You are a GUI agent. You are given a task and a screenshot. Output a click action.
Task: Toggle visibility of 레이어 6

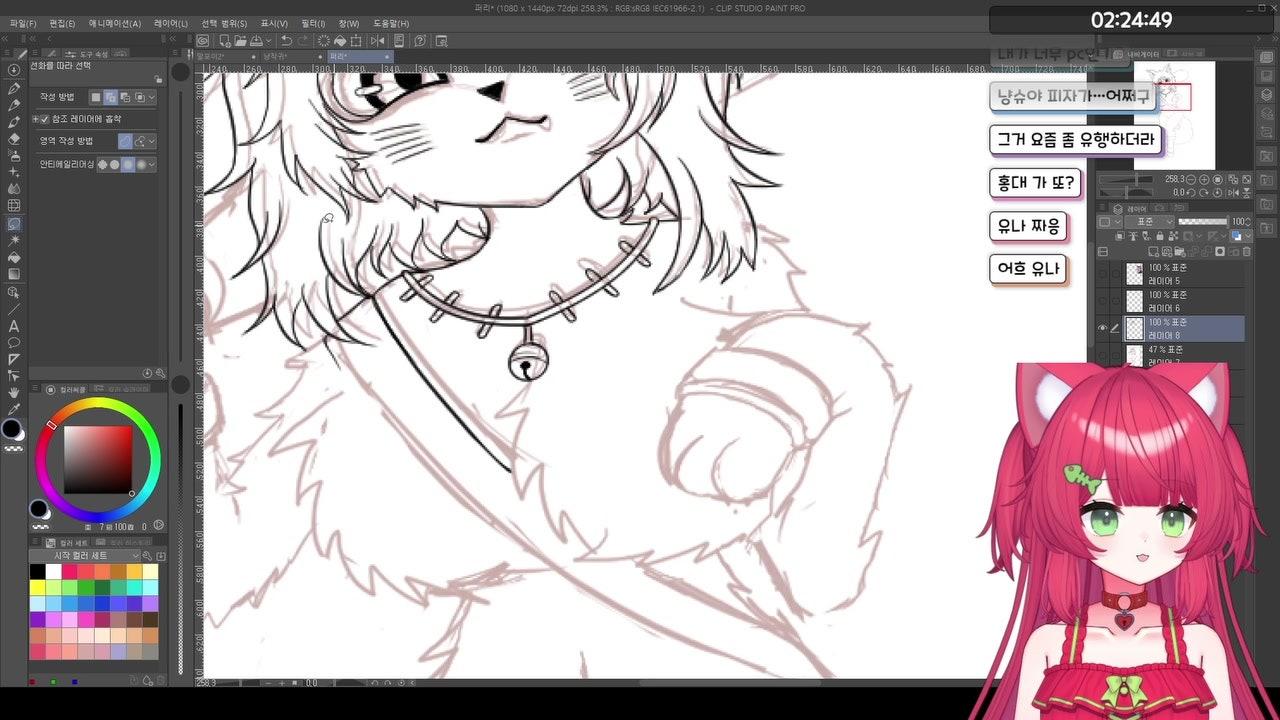(x=1103, y=301)
